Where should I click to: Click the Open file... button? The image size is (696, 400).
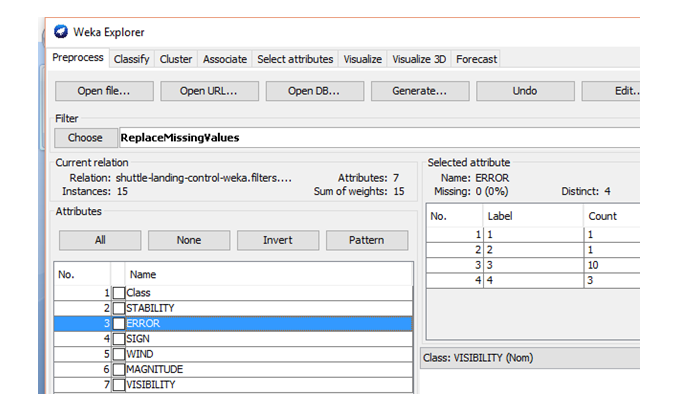[104, 91]
